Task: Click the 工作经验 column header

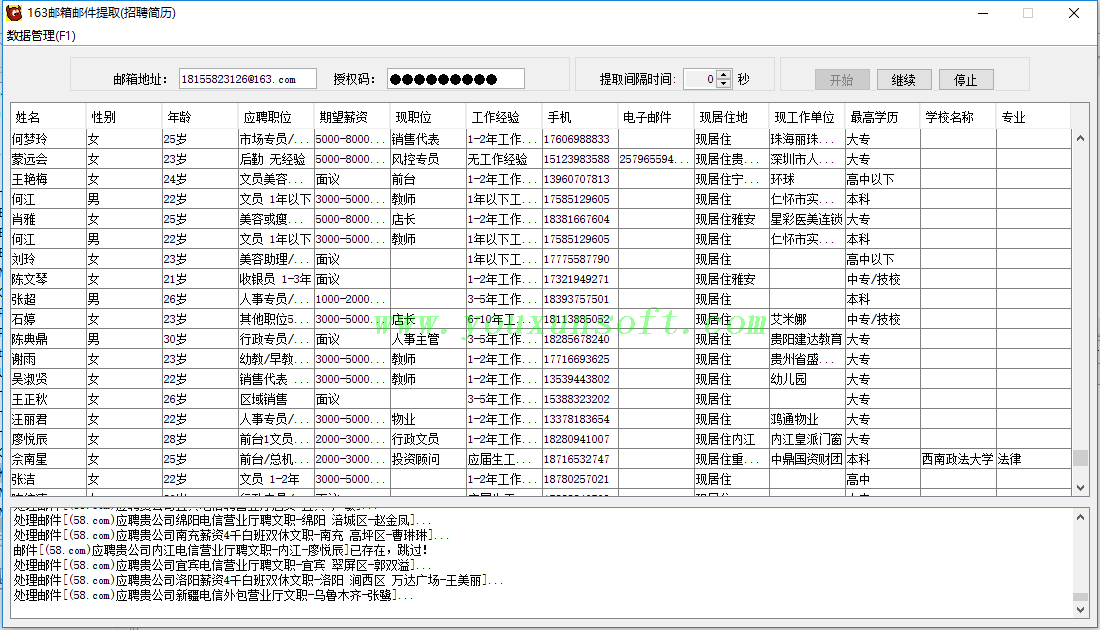Action: click(x=503, y=117)
